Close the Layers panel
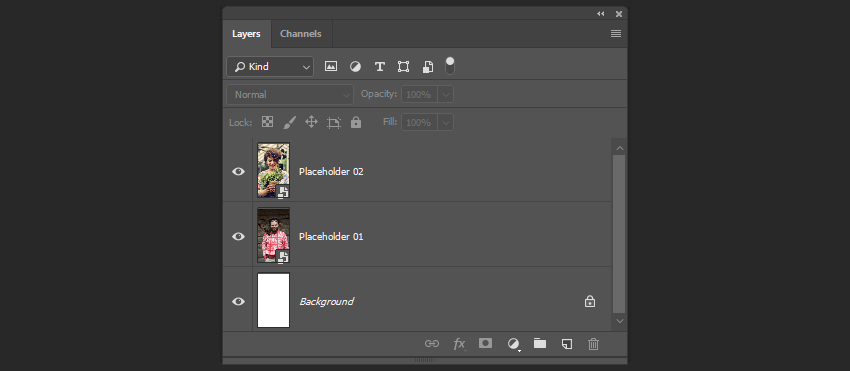This screenshot has width=850, height=371. [x=619, y=14]
